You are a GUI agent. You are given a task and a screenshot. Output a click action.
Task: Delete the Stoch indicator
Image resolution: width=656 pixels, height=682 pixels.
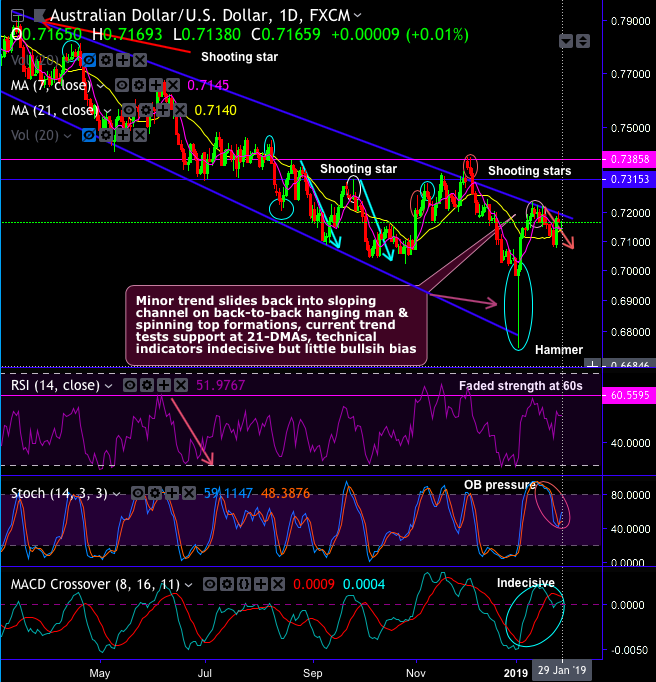click(x=189, y=493)
